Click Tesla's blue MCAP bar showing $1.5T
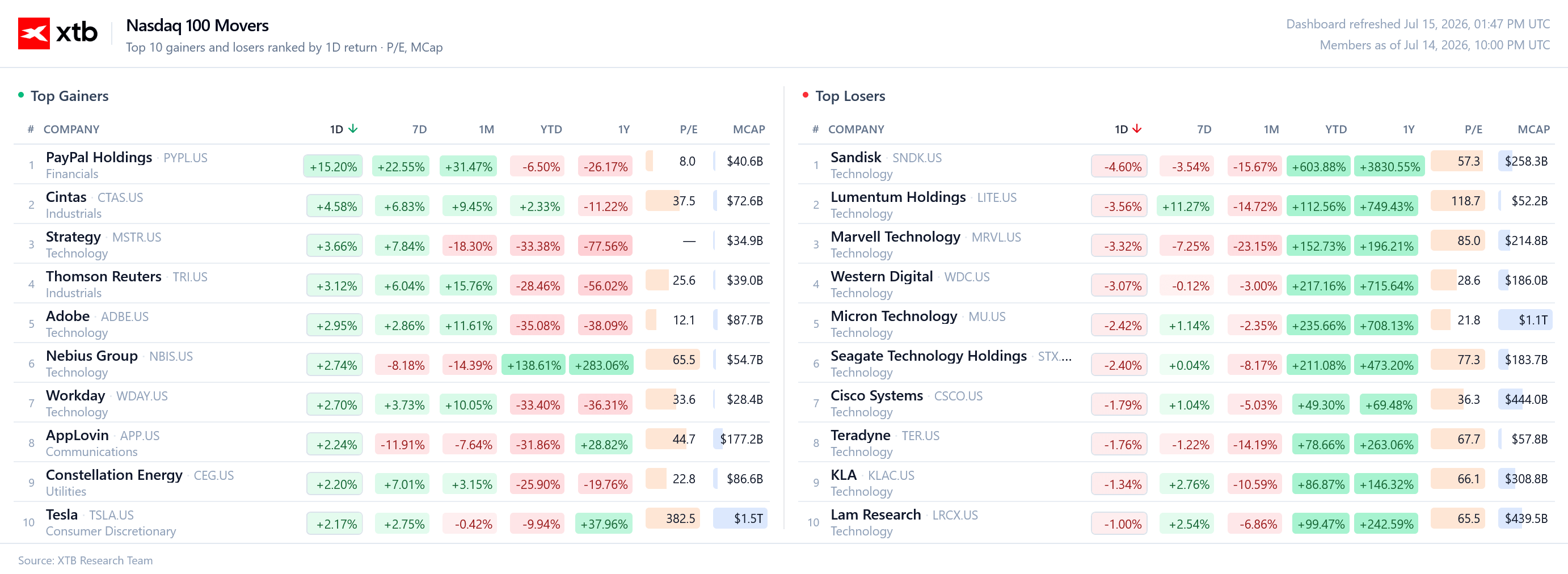The height and width of the screenshot is (574, 1568). [740, 518]
